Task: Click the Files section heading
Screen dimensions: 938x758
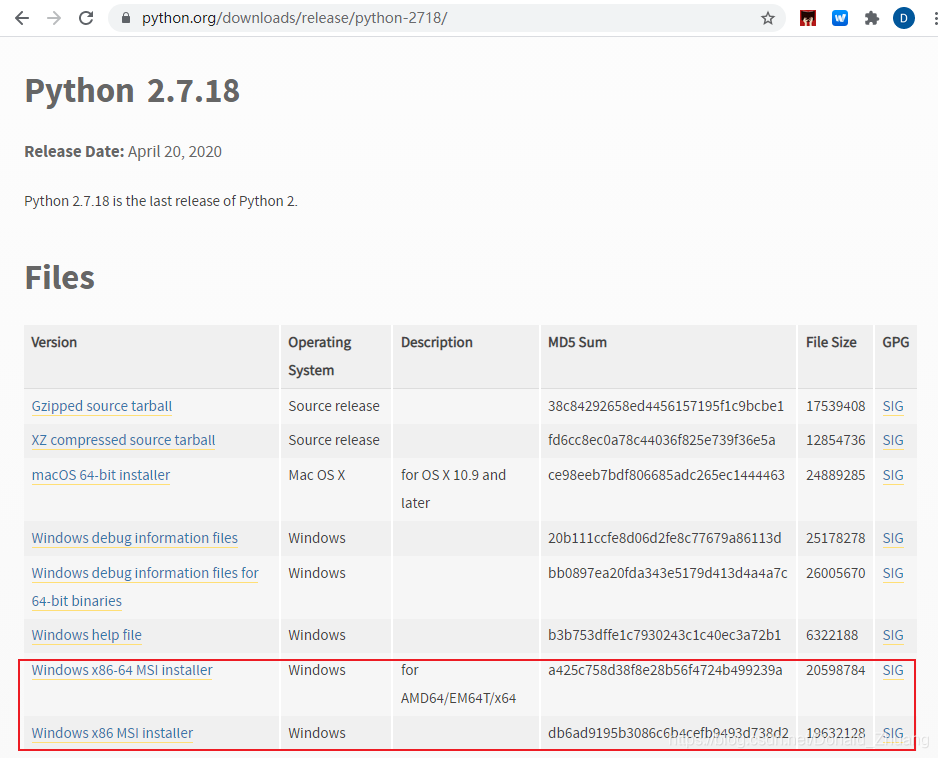Action: (60, 278)
